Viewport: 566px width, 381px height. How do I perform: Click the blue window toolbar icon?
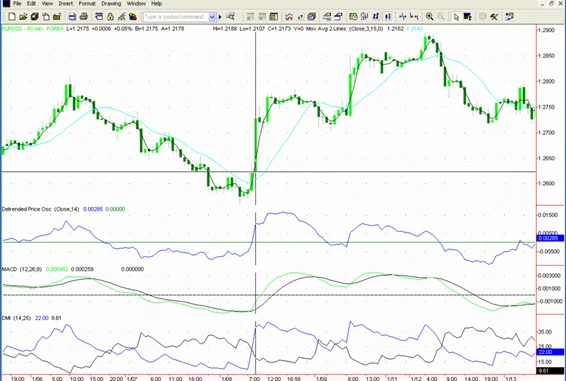point(99,17)
